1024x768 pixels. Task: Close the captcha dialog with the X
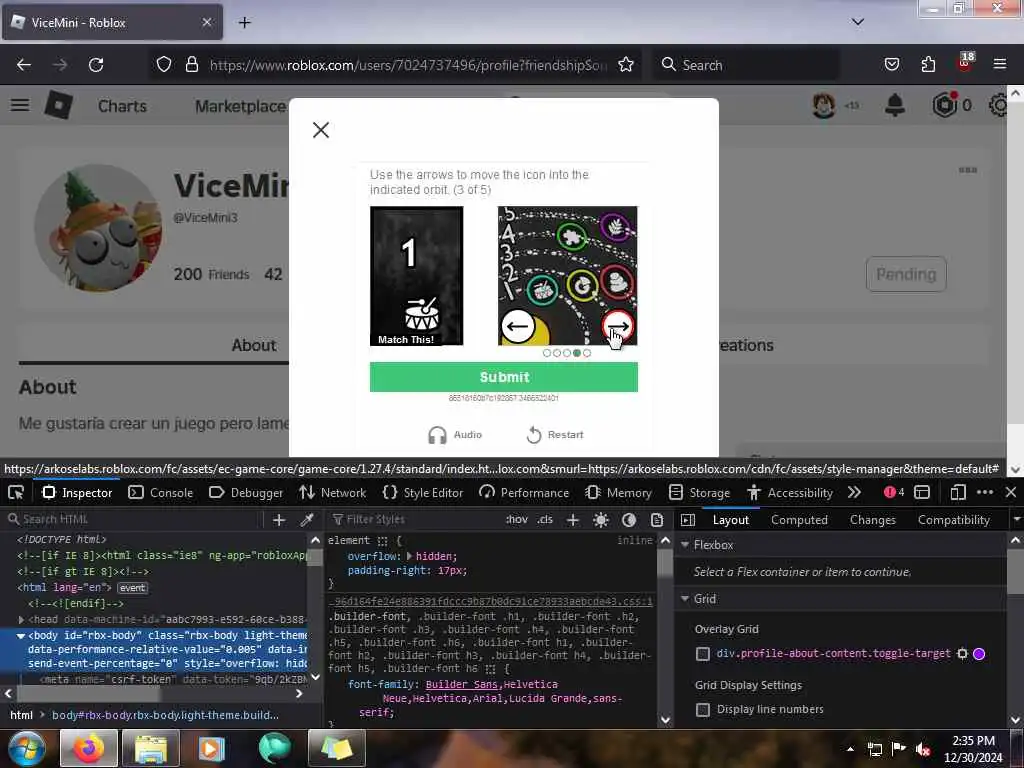(x=321, y=130)
